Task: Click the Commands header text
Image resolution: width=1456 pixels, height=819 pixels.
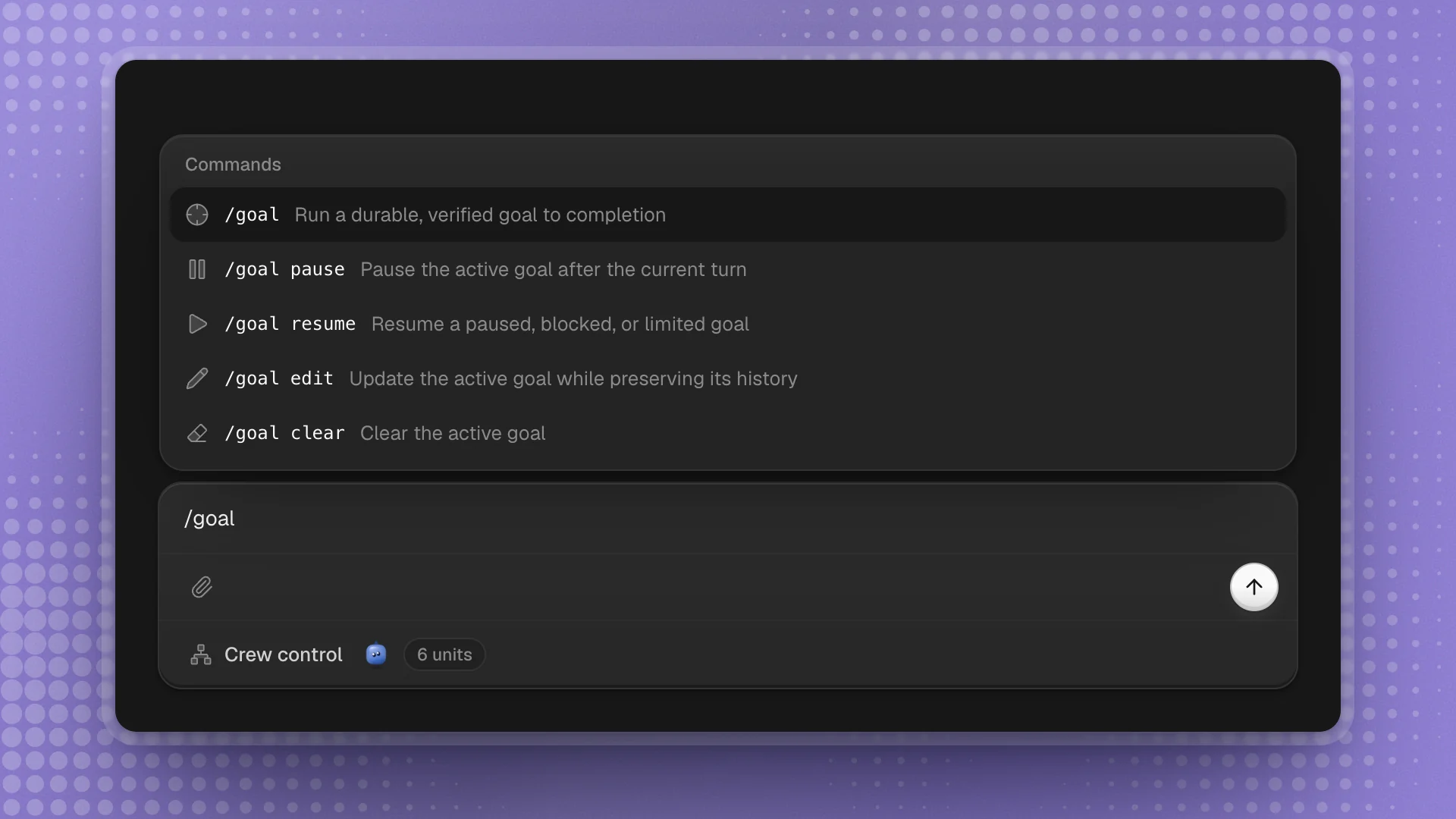Action: point(233,165)
